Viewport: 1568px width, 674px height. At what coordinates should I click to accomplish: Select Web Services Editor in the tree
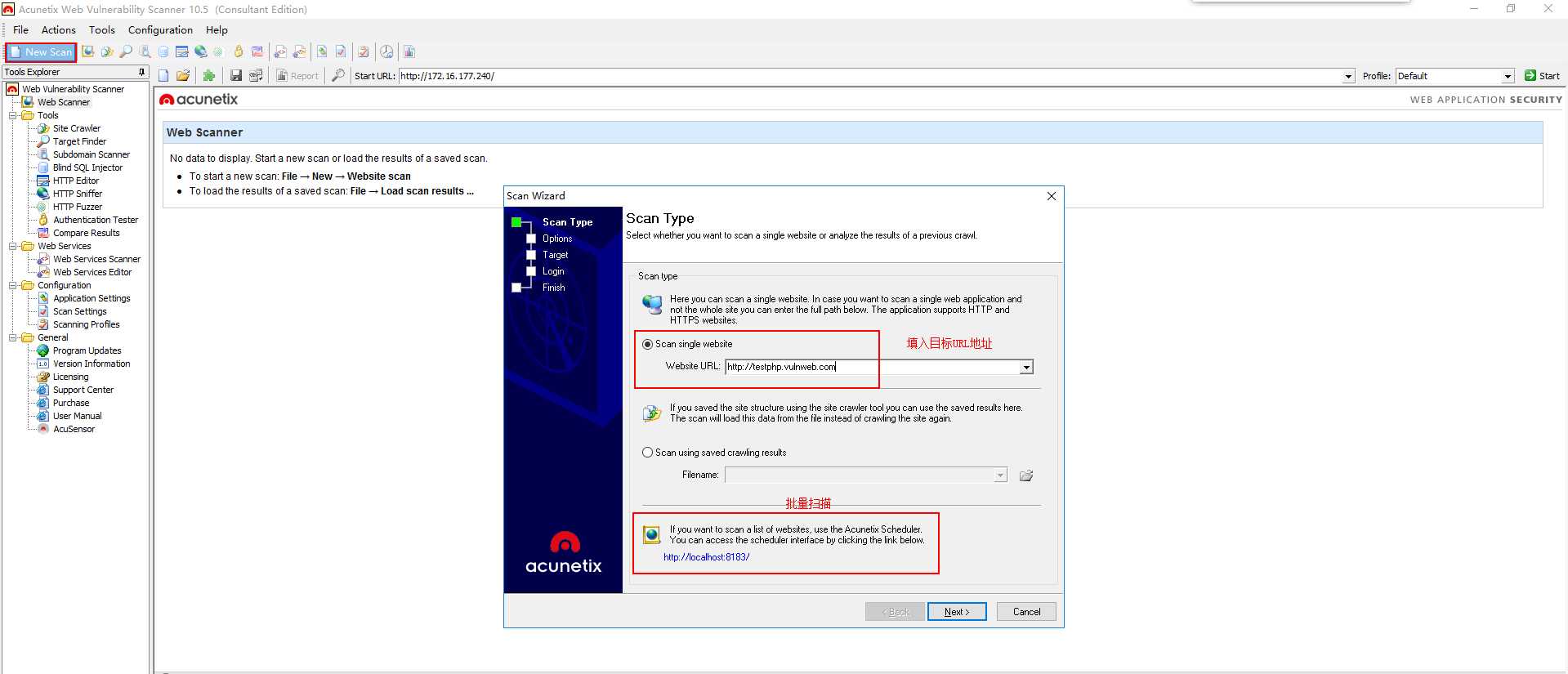[x=92, y=272]
